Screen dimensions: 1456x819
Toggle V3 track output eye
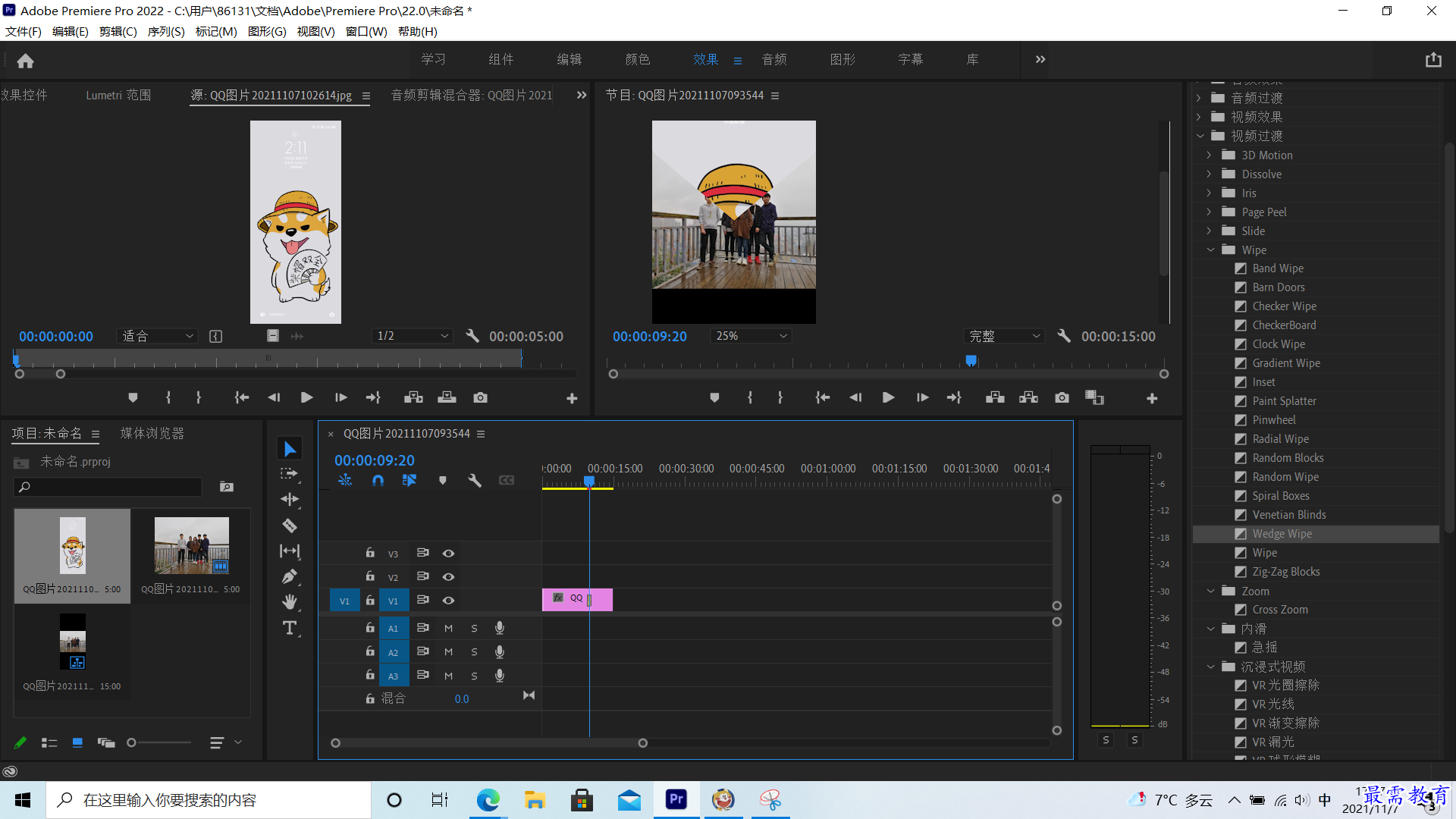[448, 554]
